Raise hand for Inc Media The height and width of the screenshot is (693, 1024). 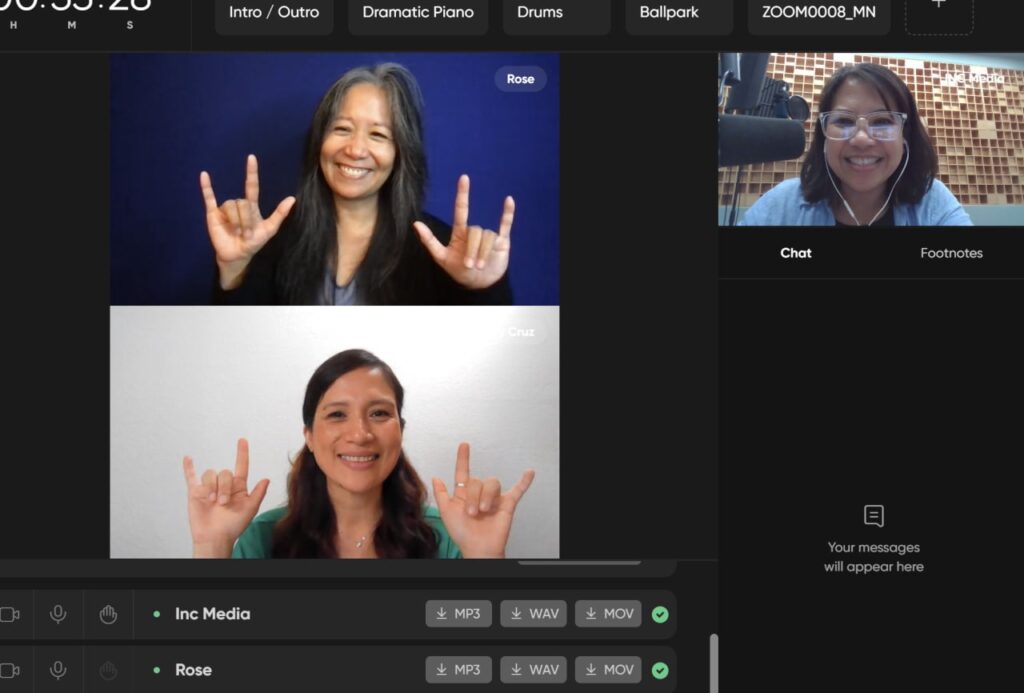(107, 613)
